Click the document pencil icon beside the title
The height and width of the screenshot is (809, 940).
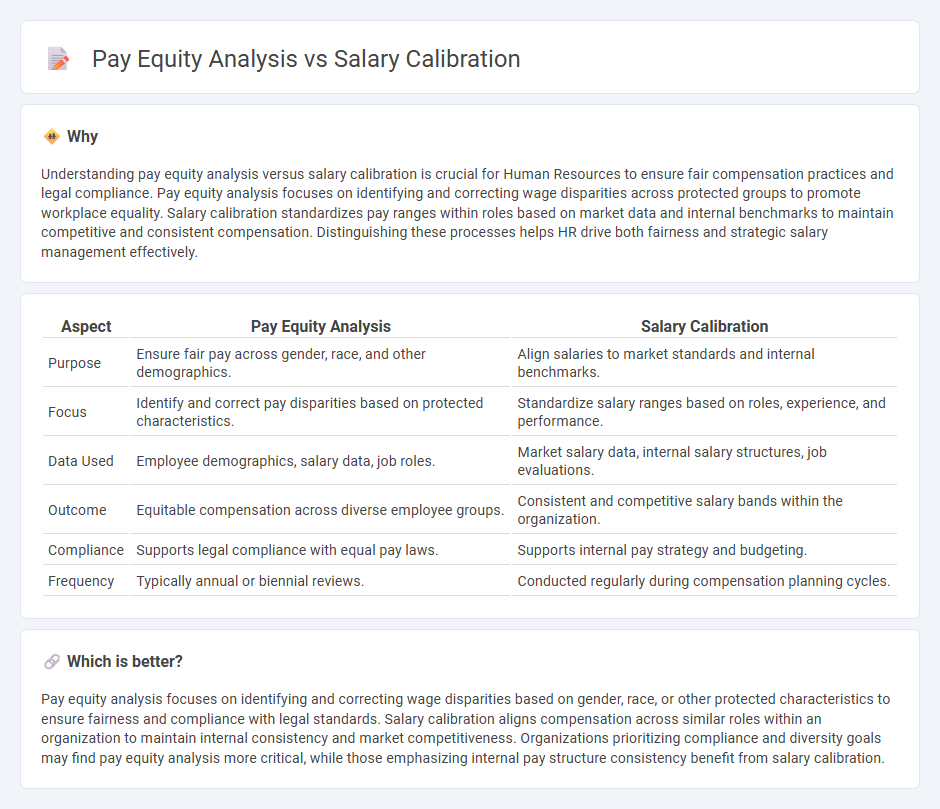[x=58, y=59]
